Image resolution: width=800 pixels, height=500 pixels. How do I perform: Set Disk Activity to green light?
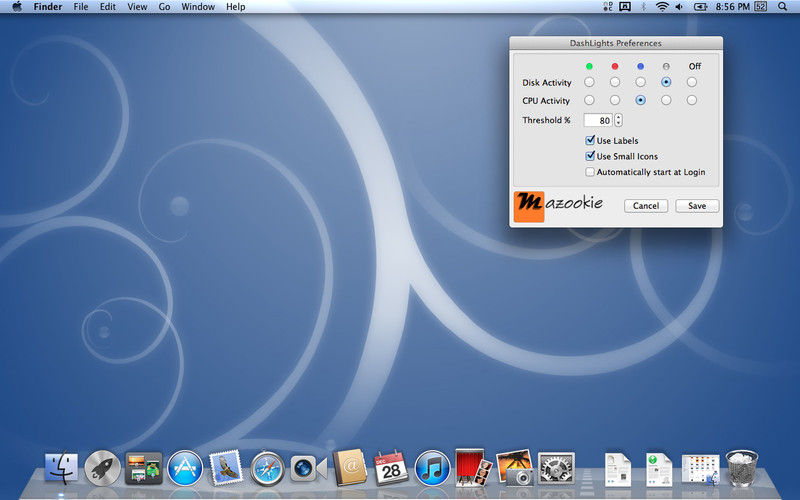[x=589, y=82]
